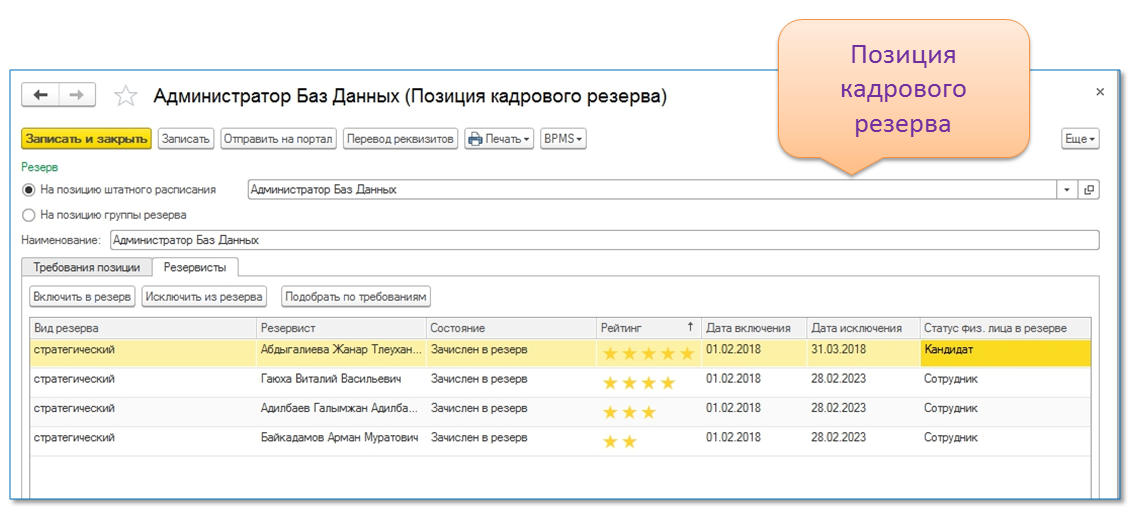Expand the staff position dropdown arrow
Viewport: 1128px width, 507px height.
[x=1067, y=189]
